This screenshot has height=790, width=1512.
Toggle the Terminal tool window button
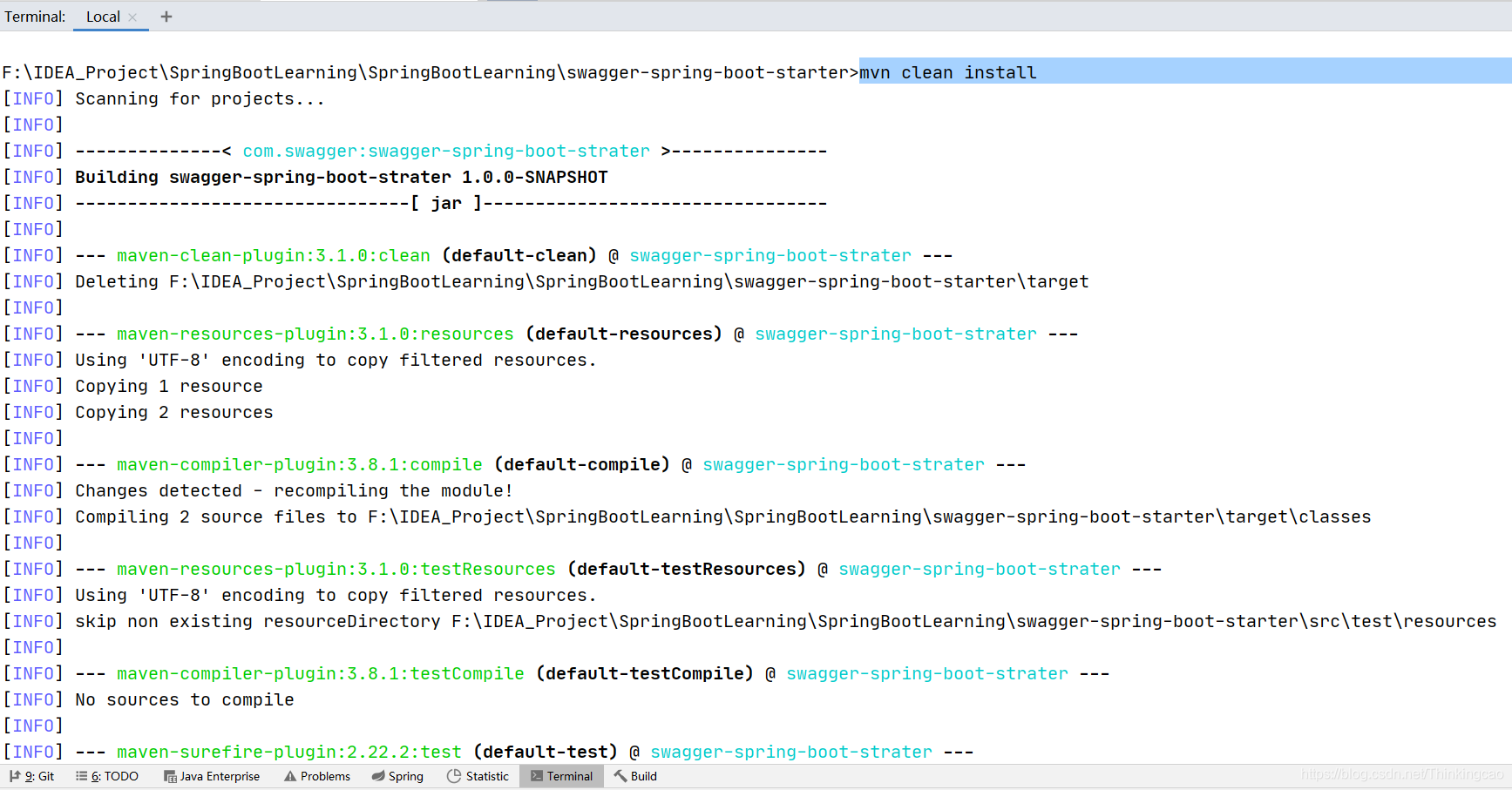tap(561, 776)
